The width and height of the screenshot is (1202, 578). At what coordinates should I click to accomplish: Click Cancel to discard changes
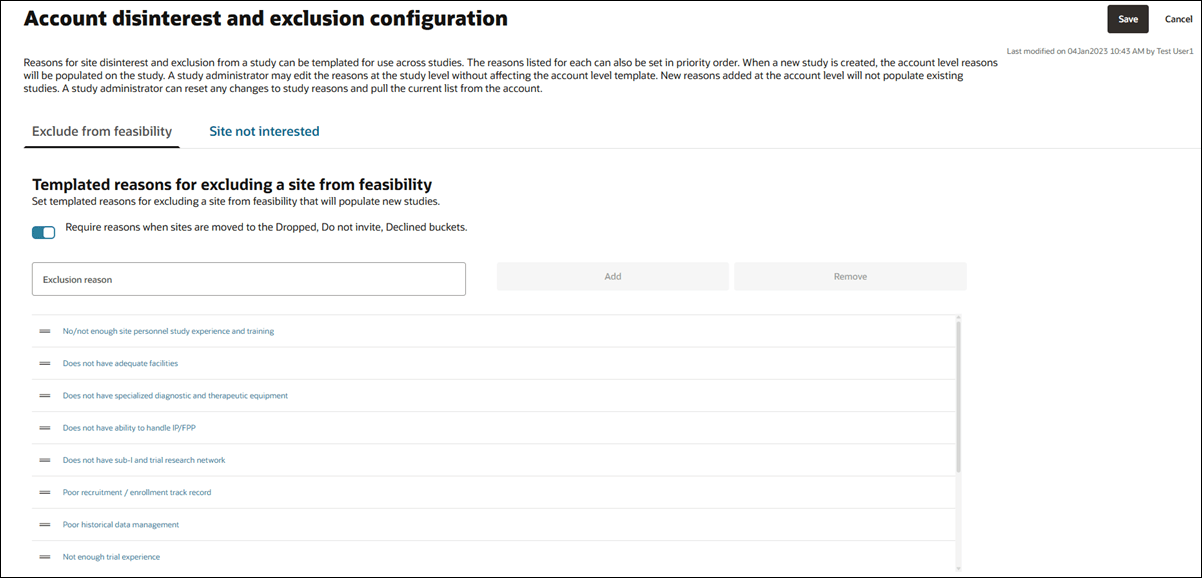1177,18
